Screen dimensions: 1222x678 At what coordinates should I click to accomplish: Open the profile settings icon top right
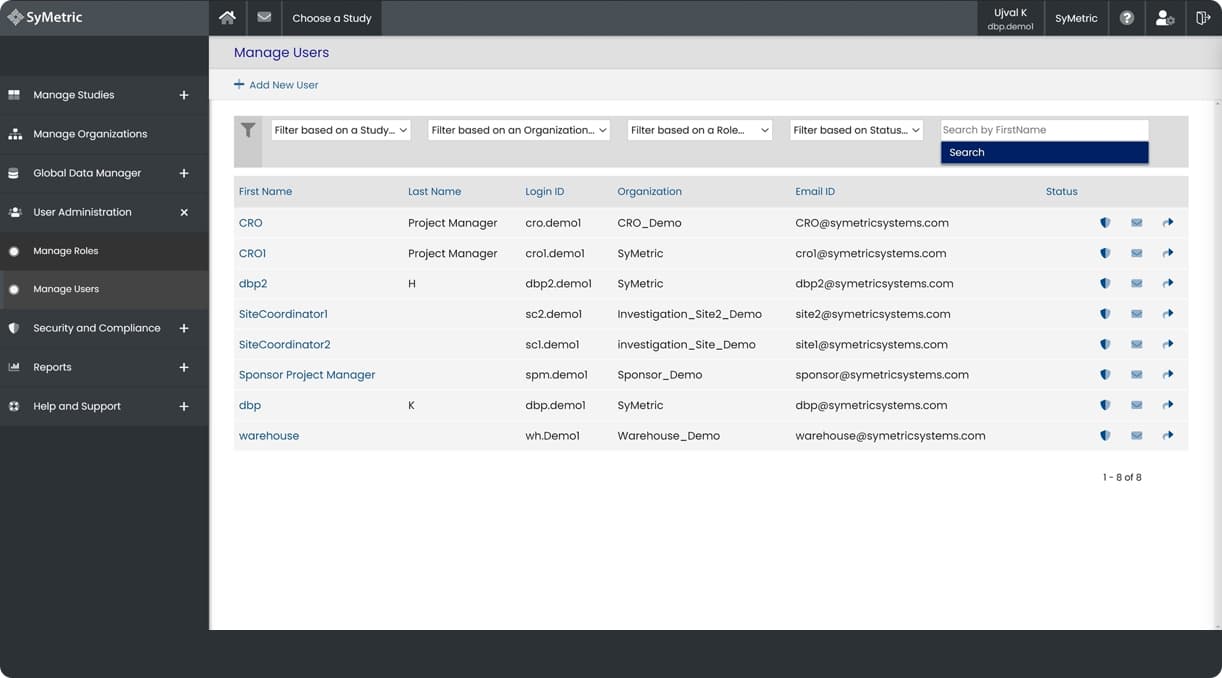pyautogui.click(x=1164, y=17)
